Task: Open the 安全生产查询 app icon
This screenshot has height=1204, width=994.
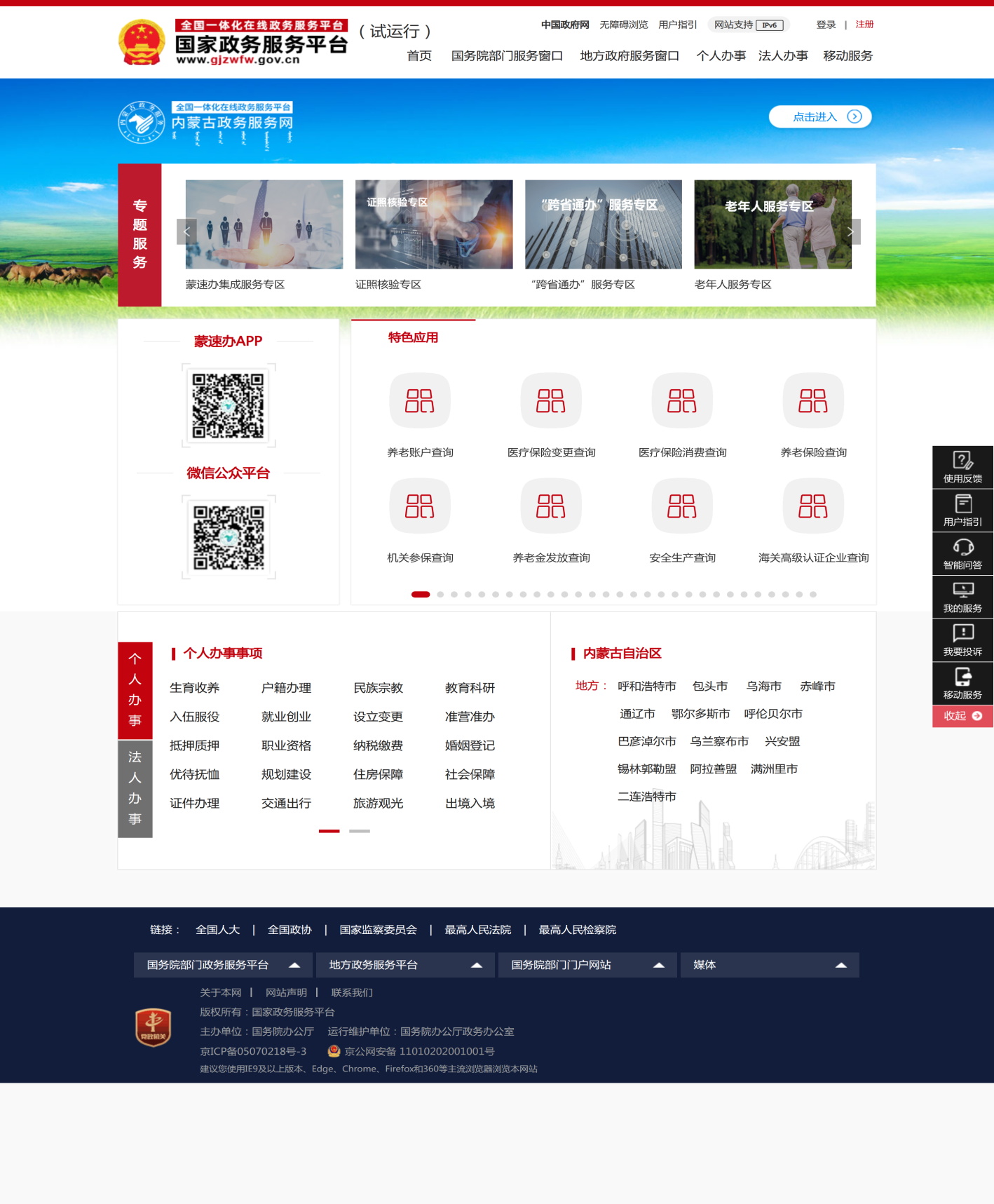Action: 682,506
